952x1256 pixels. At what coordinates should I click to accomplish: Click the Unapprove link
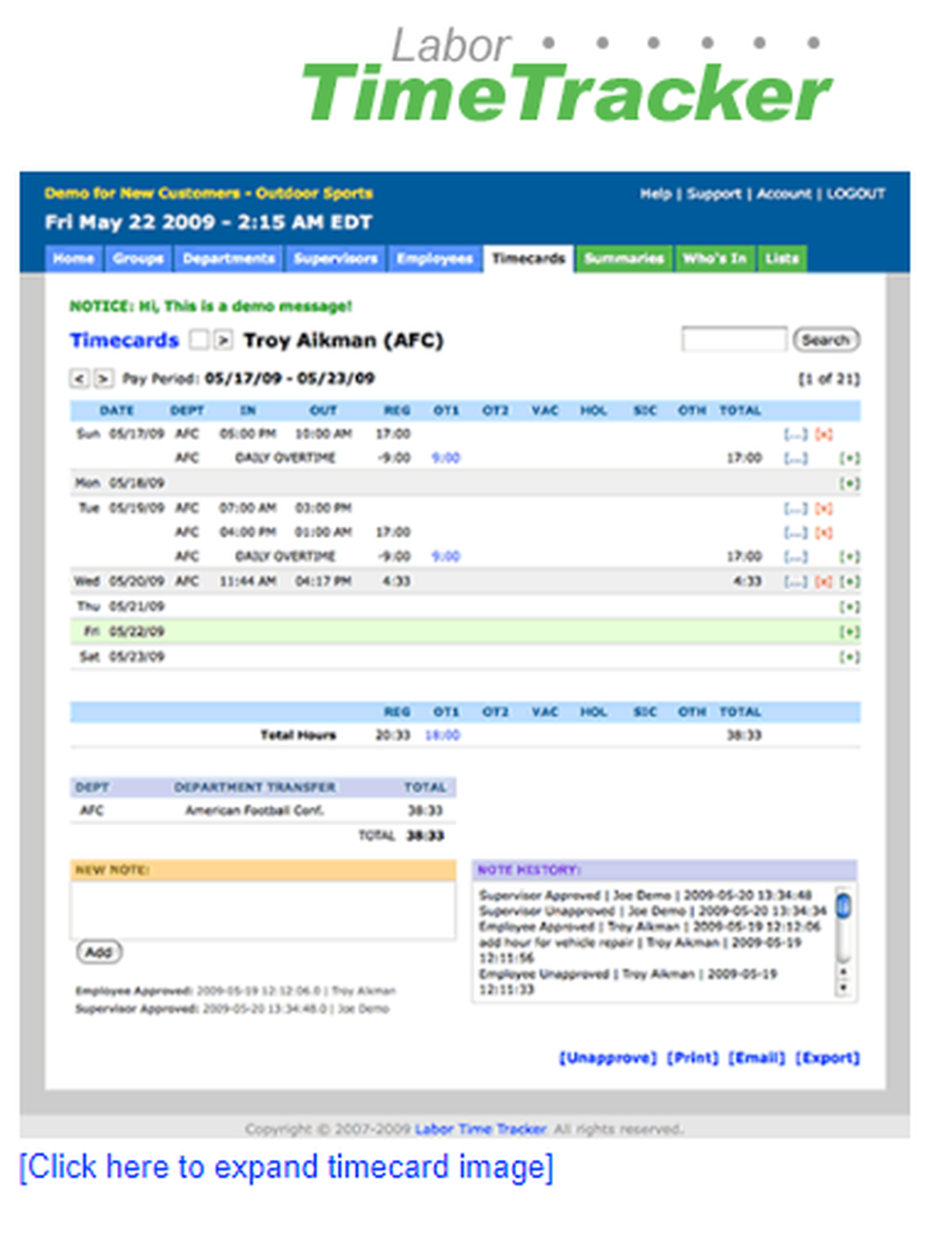(x=606, y=1057)
